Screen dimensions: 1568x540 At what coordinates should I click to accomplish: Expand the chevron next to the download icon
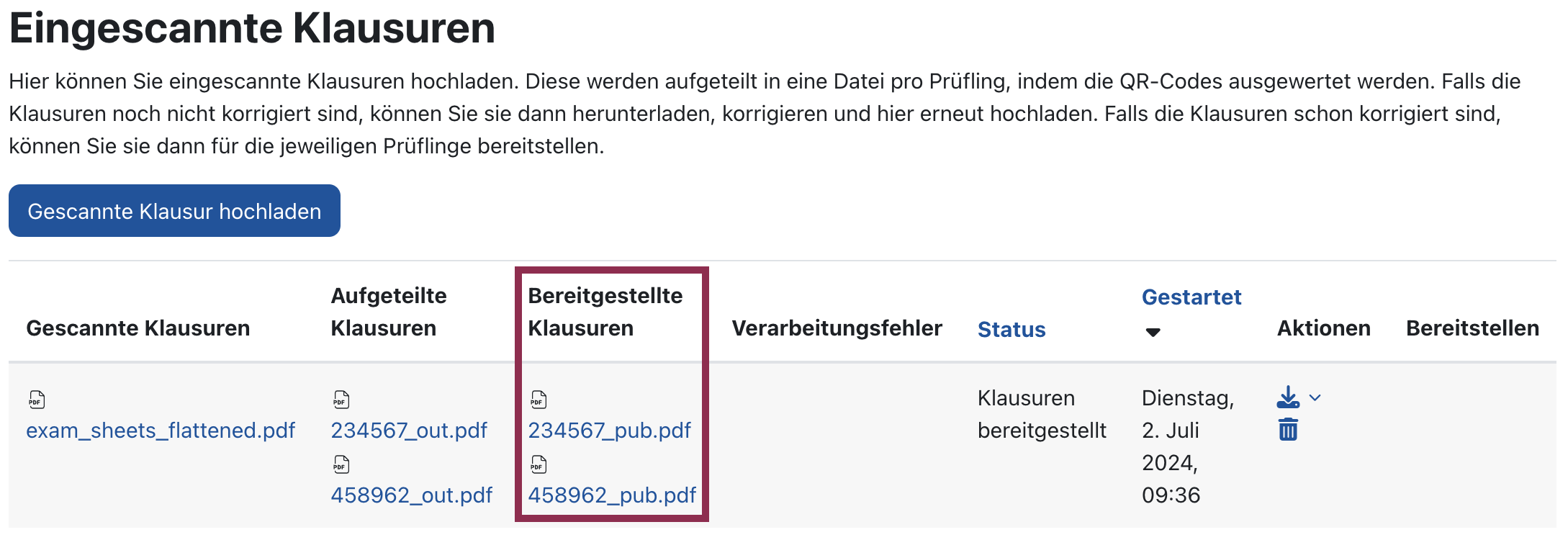(x=1315, y=397)
